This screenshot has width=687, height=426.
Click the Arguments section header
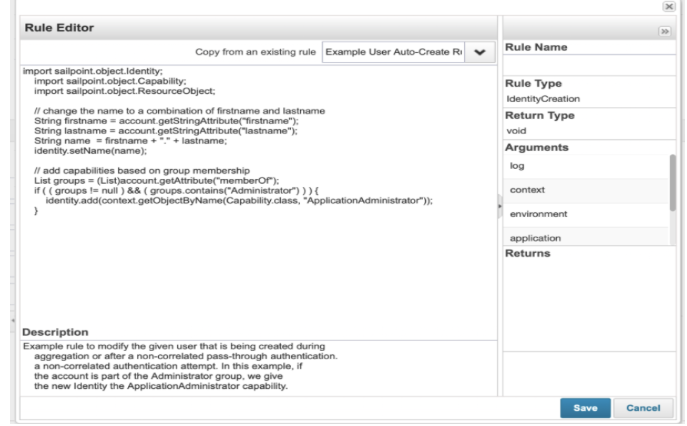(537, 148)
